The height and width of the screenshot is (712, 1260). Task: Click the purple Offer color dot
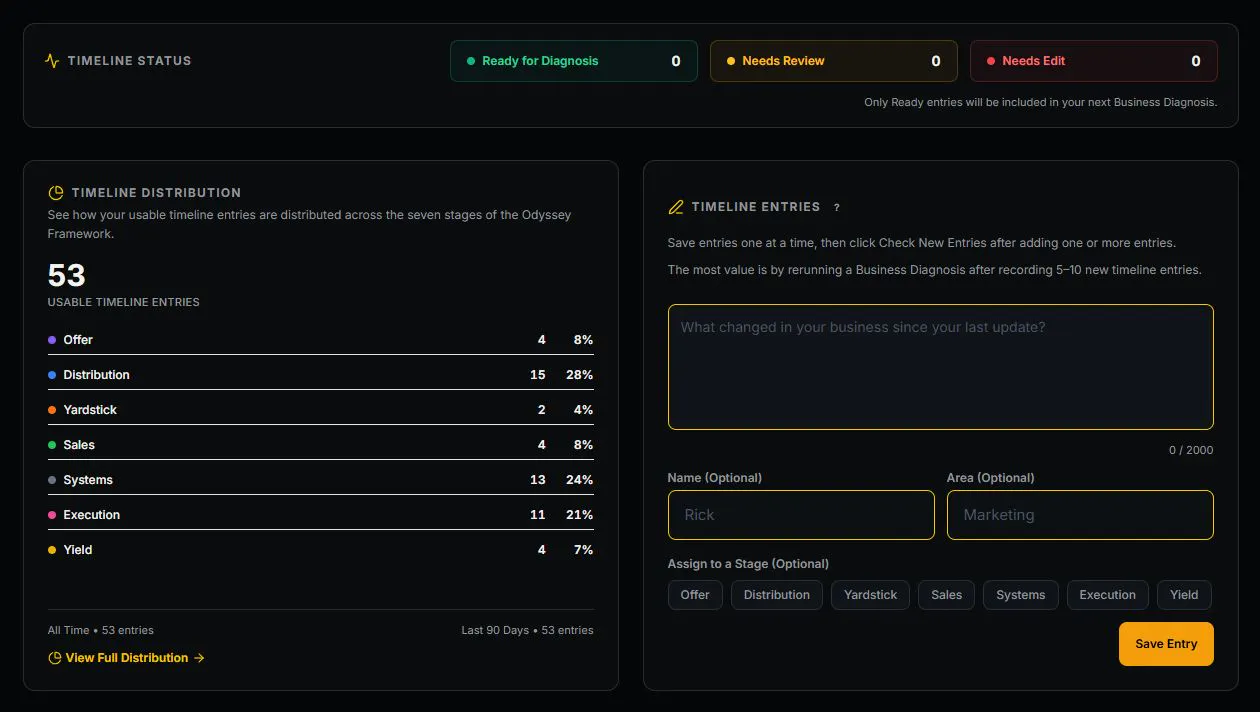[x=52, y=340]
